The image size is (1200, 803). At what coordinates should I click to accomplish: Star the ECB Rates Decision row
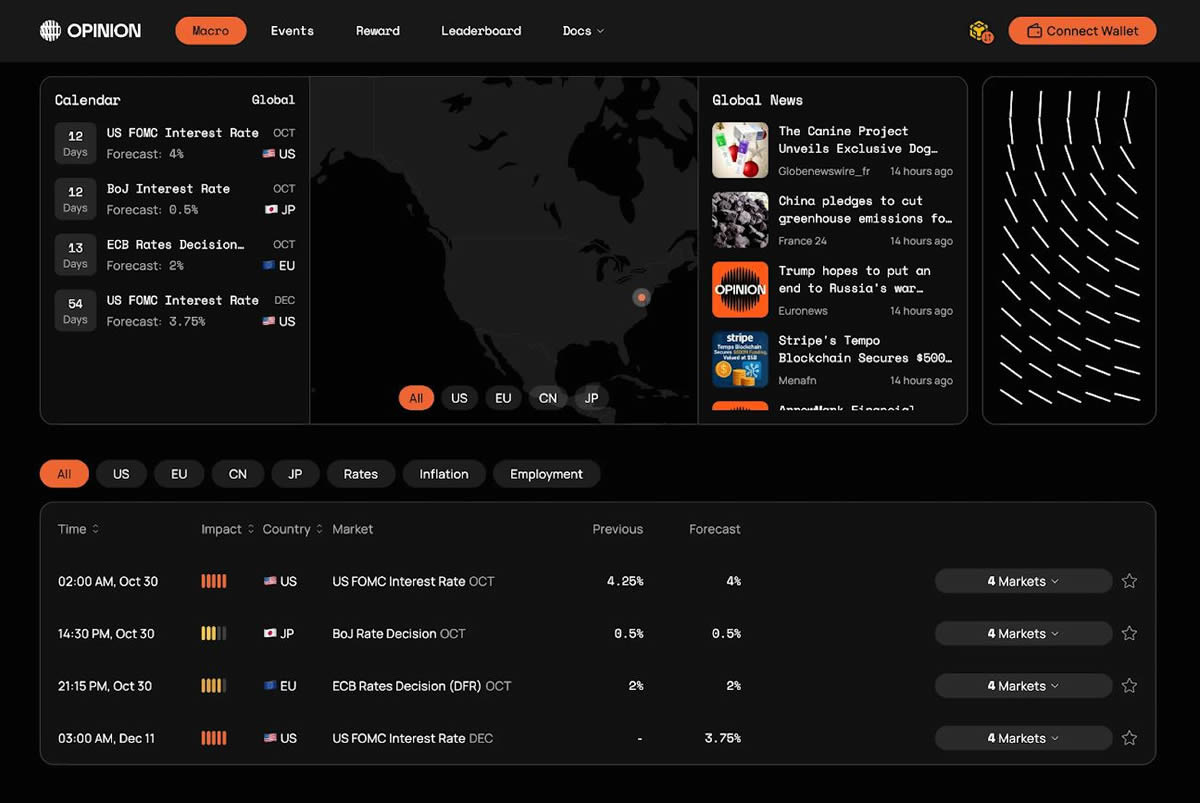coord(1129,686)
